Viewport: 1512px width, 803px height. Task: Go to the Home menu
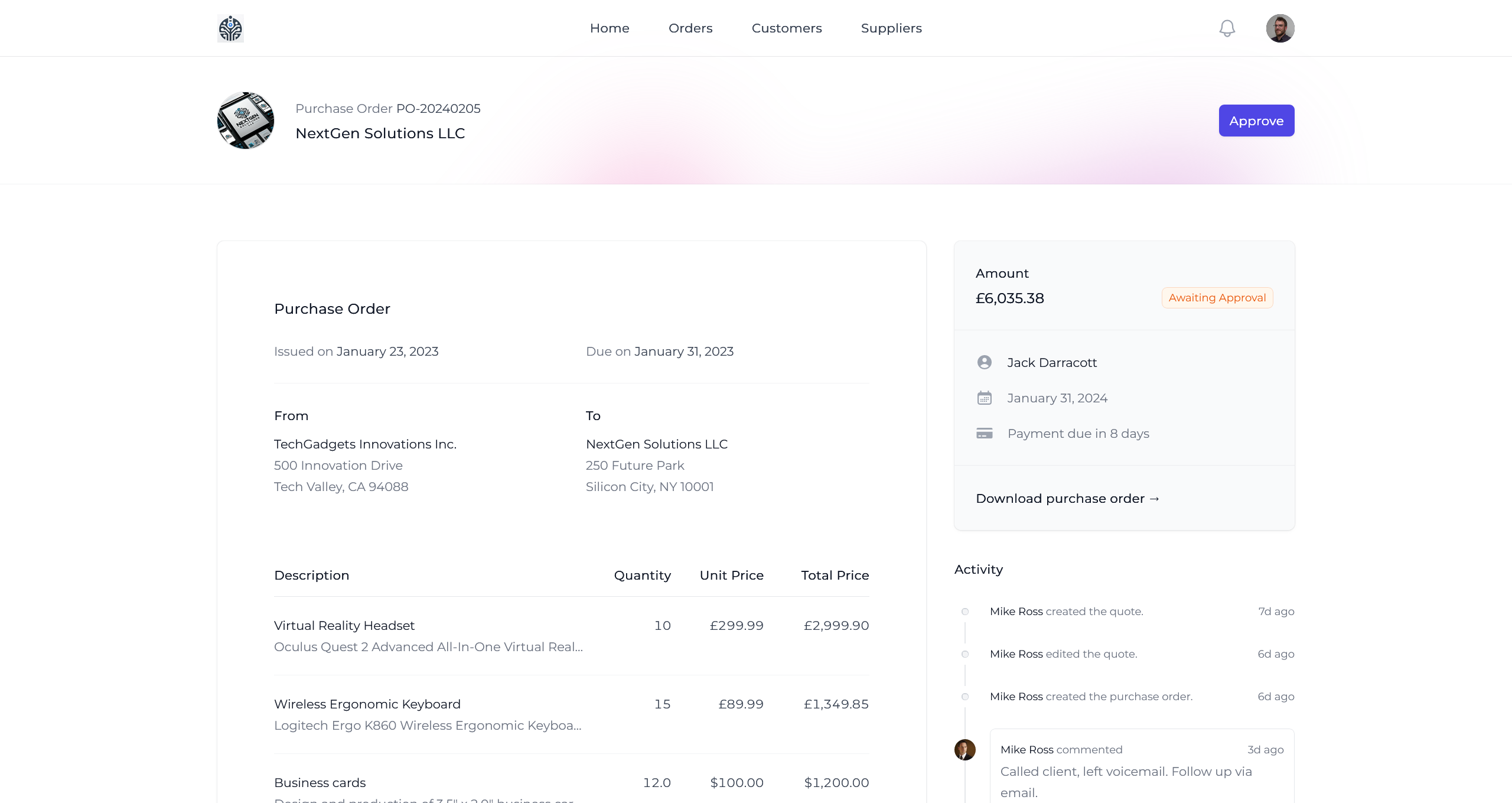(x=610, y=28)
